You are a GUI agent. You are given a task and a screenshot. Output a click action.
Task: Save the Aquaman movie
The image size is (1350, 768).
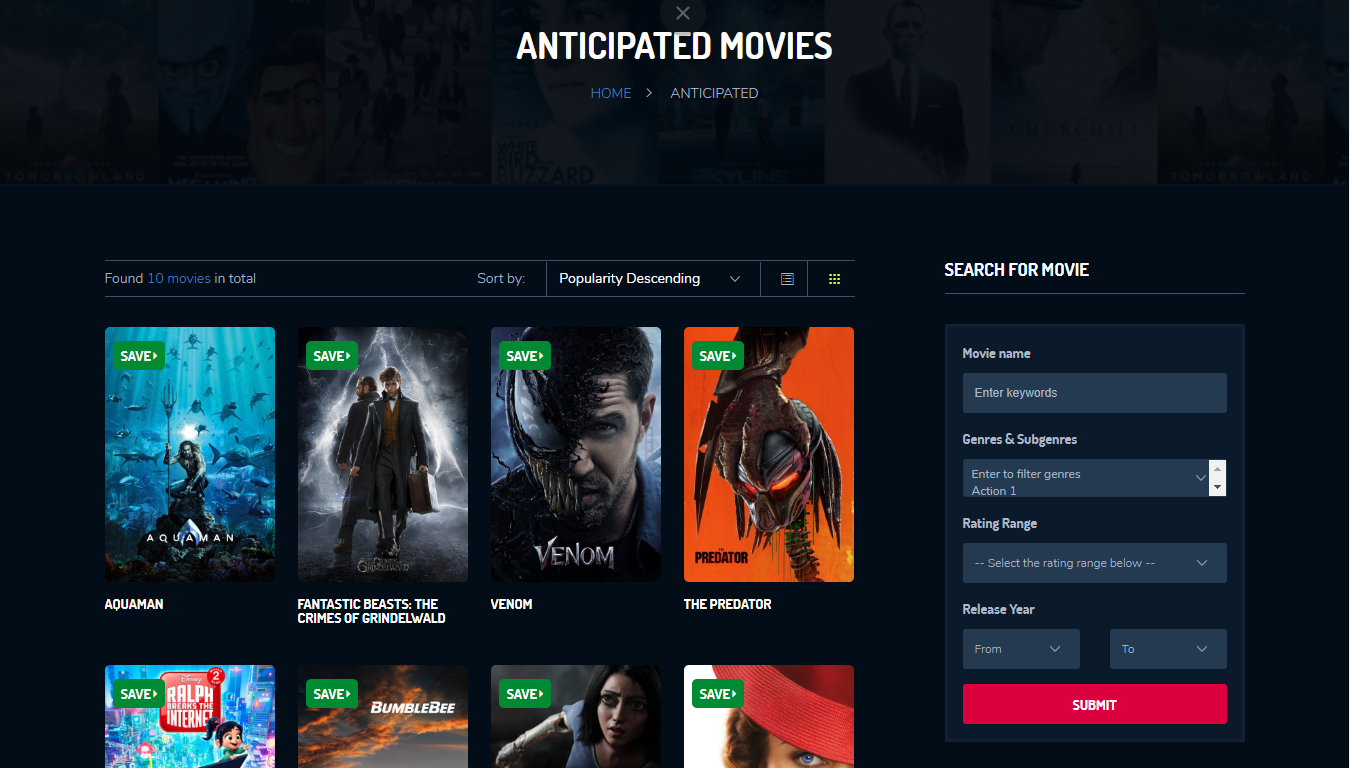tap(138, 356)
